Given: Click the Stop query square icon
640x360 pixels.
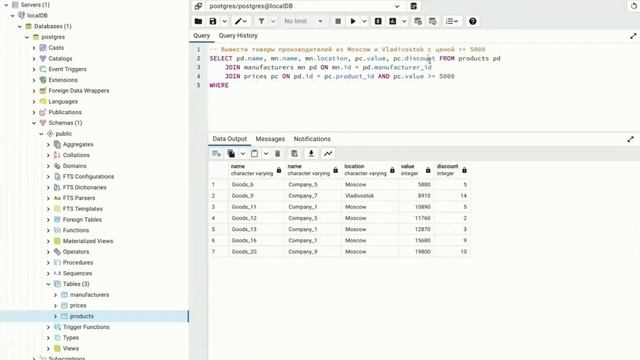Looking at the screenshot, I should [x=338, y=21].
